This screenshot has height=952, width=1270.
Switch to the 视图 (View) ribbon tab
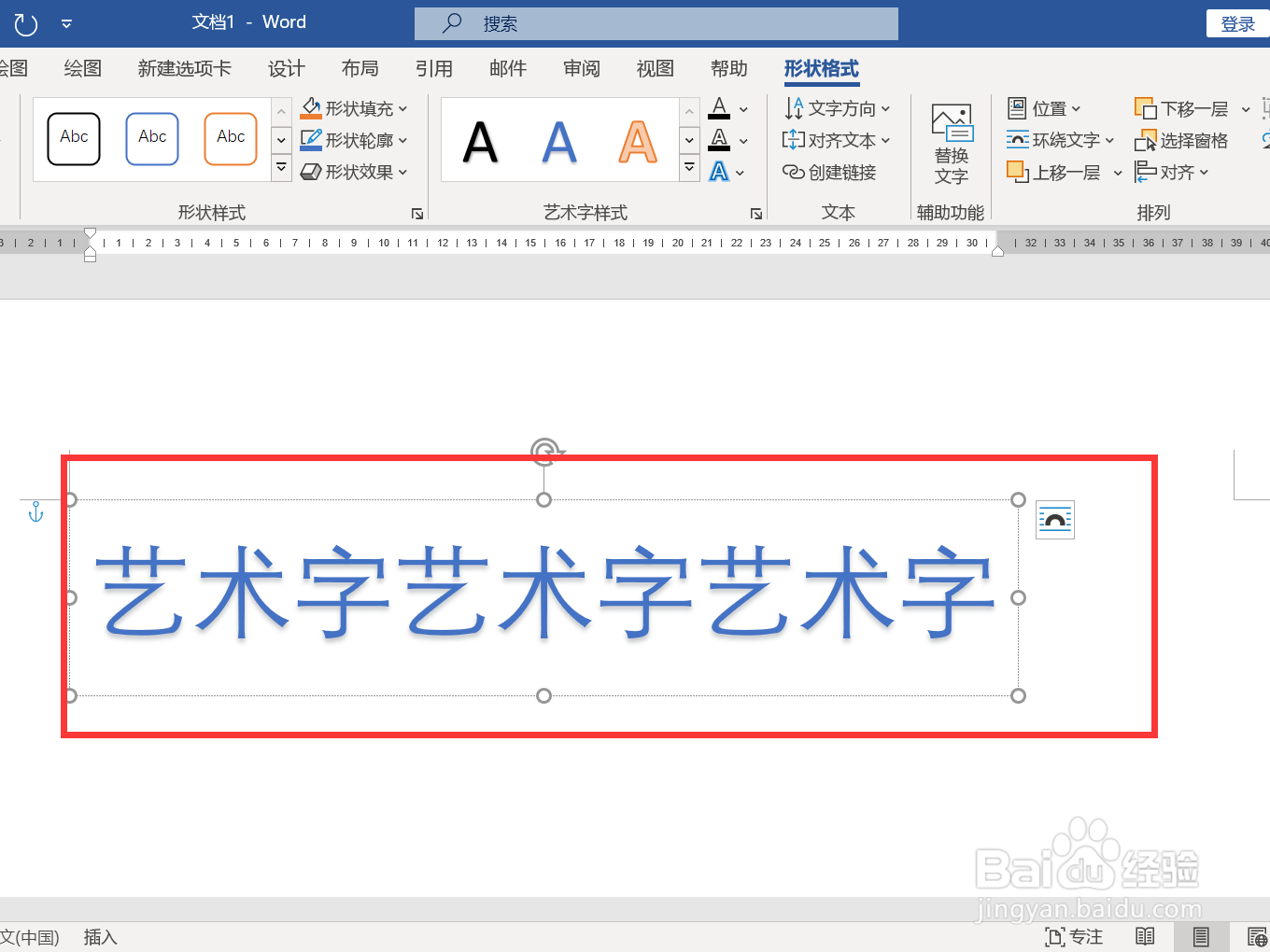point(655,68)
